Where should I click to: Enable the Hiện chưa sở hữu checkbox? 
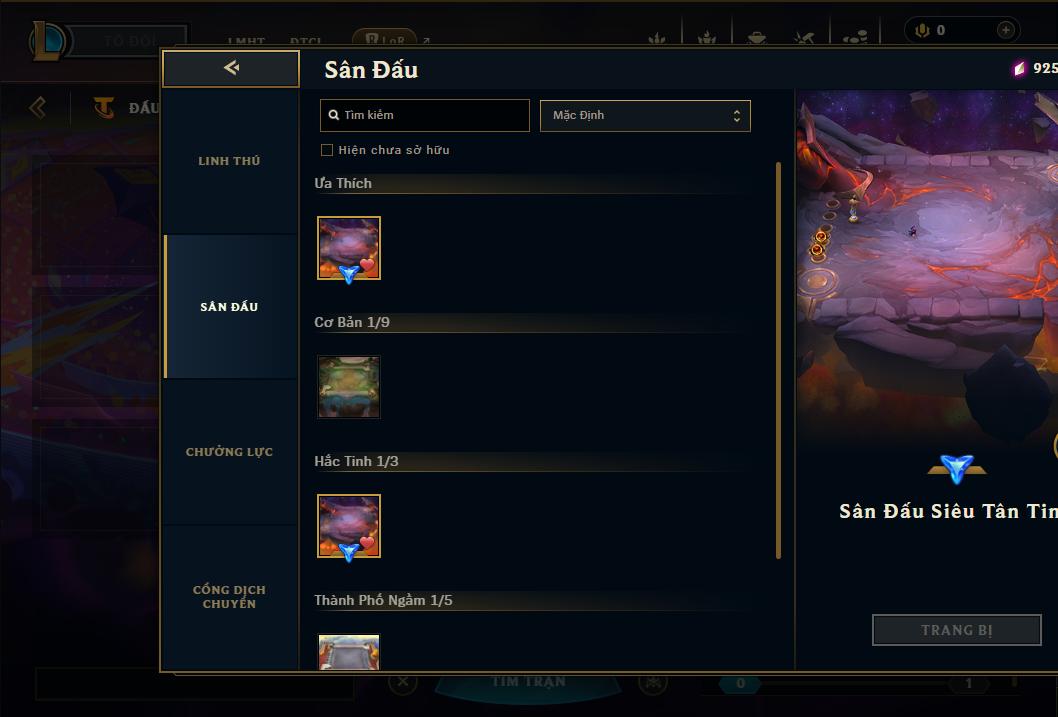pos(327,150)
